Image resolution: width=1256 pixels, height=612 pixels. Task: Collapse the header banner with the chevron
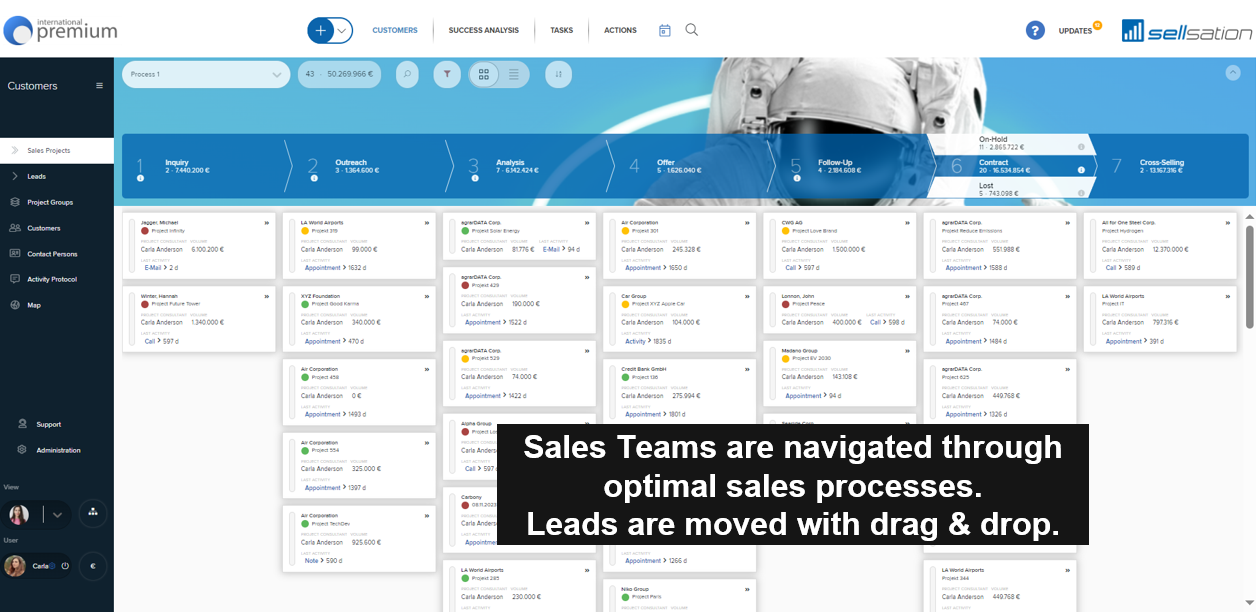[1233, 73]
